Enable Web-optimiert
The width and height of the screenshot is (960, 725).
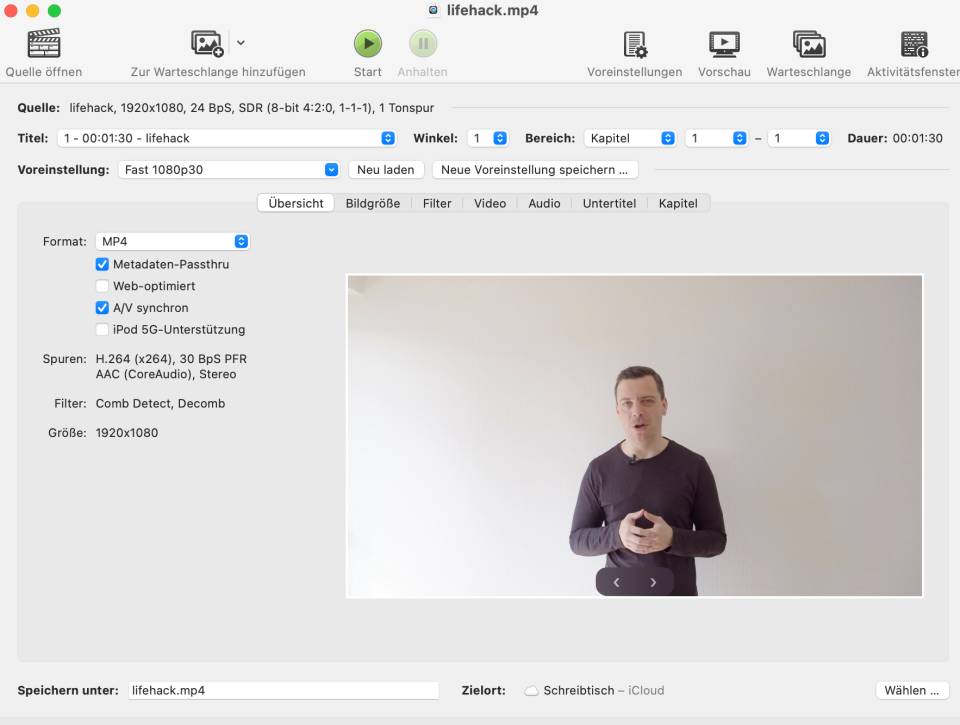[x=102, y=285]
